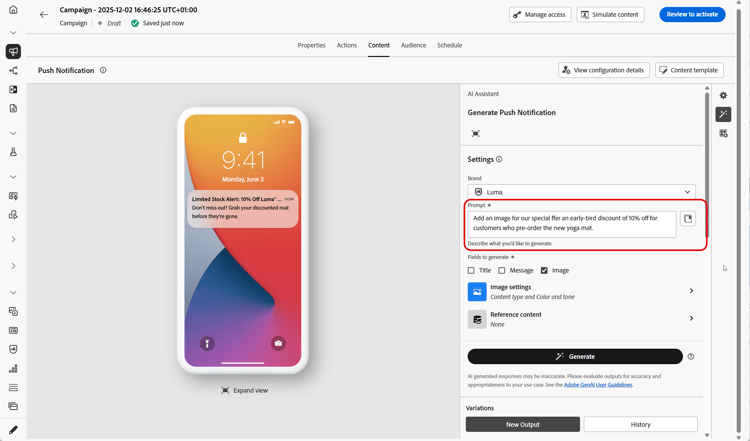Open the shield icon in left sidebar
Screen dimensions: 750x441
(x=13, y=349)
